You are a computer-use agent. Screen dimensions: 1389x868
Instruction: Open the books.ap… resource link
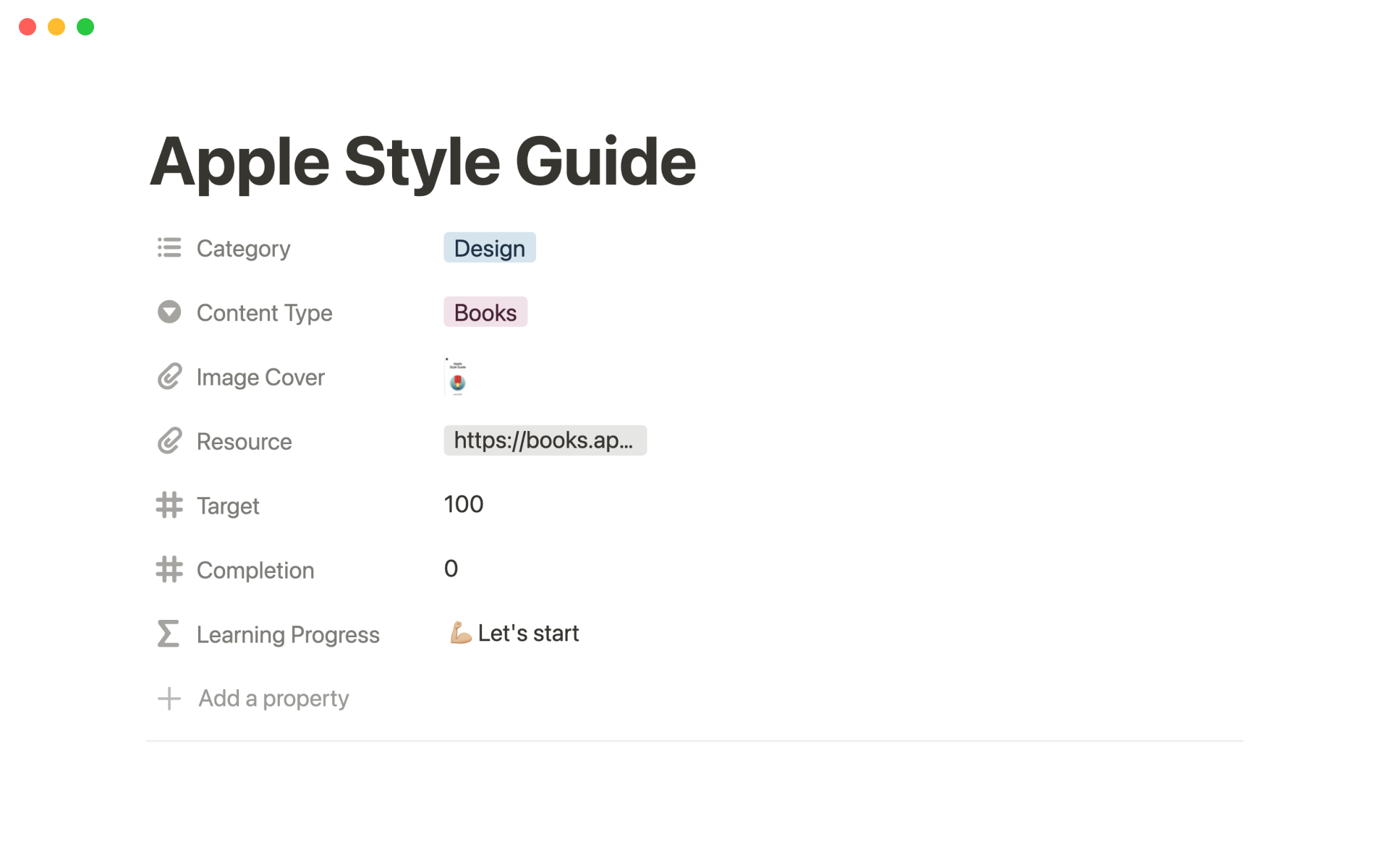click(544, 441)
